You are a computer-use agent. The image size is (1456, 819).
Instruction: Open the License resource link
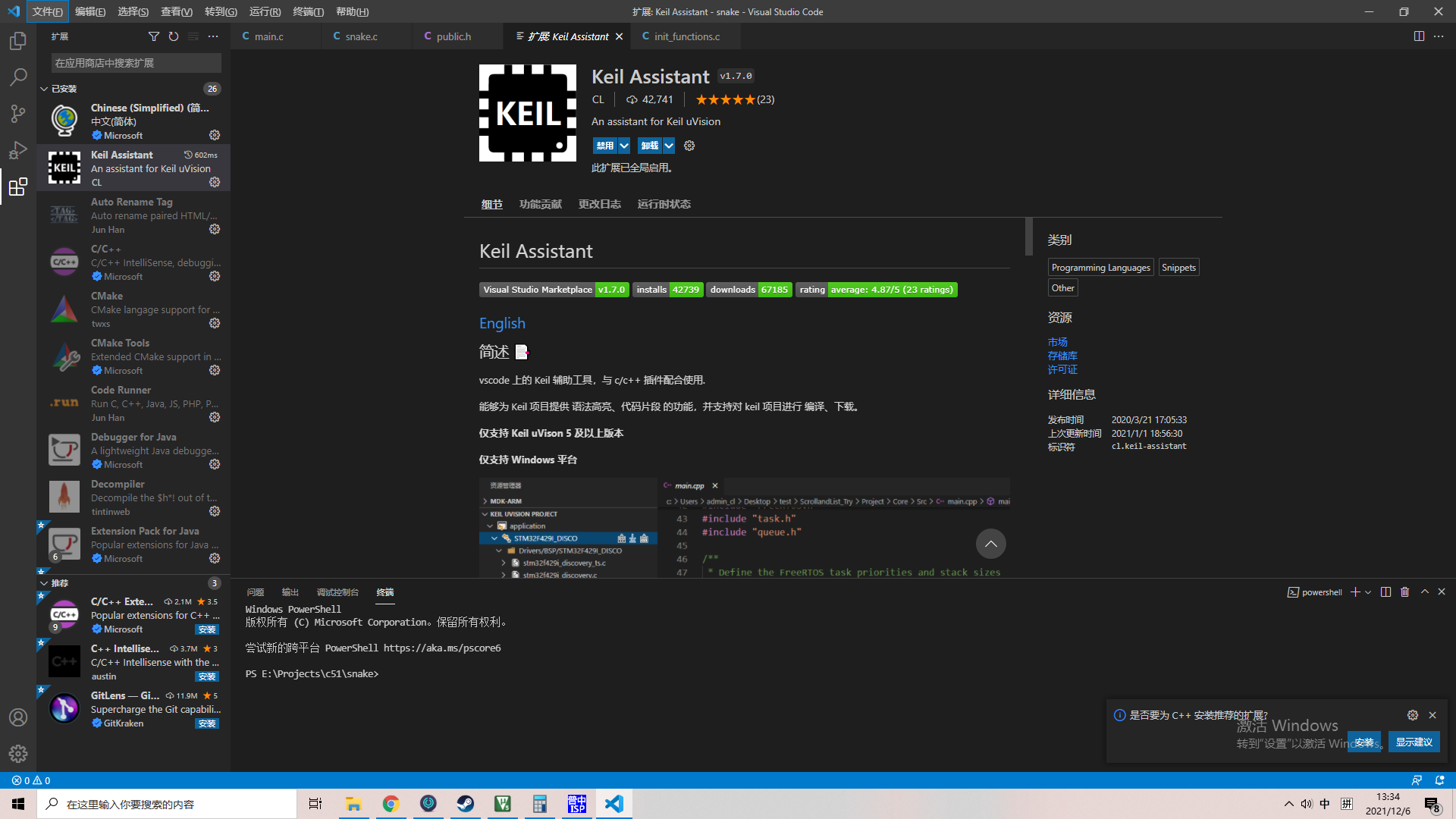[x=1062, y=370]
